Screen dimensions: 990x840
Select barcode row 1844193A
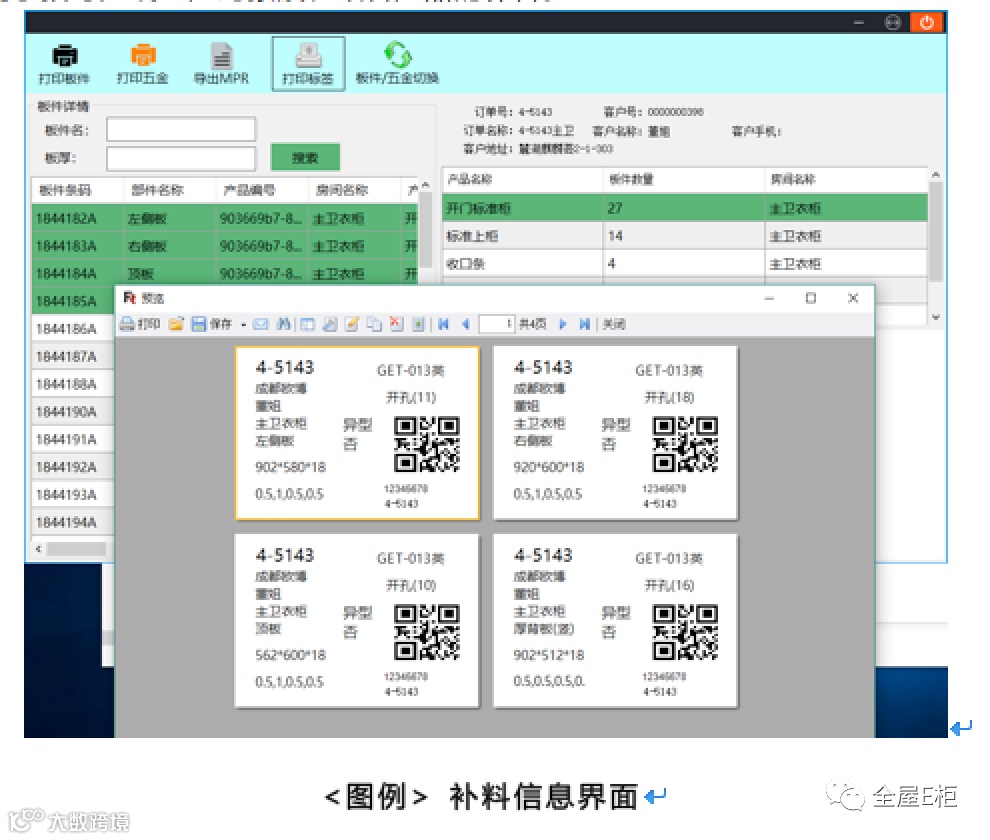(73, 495)
